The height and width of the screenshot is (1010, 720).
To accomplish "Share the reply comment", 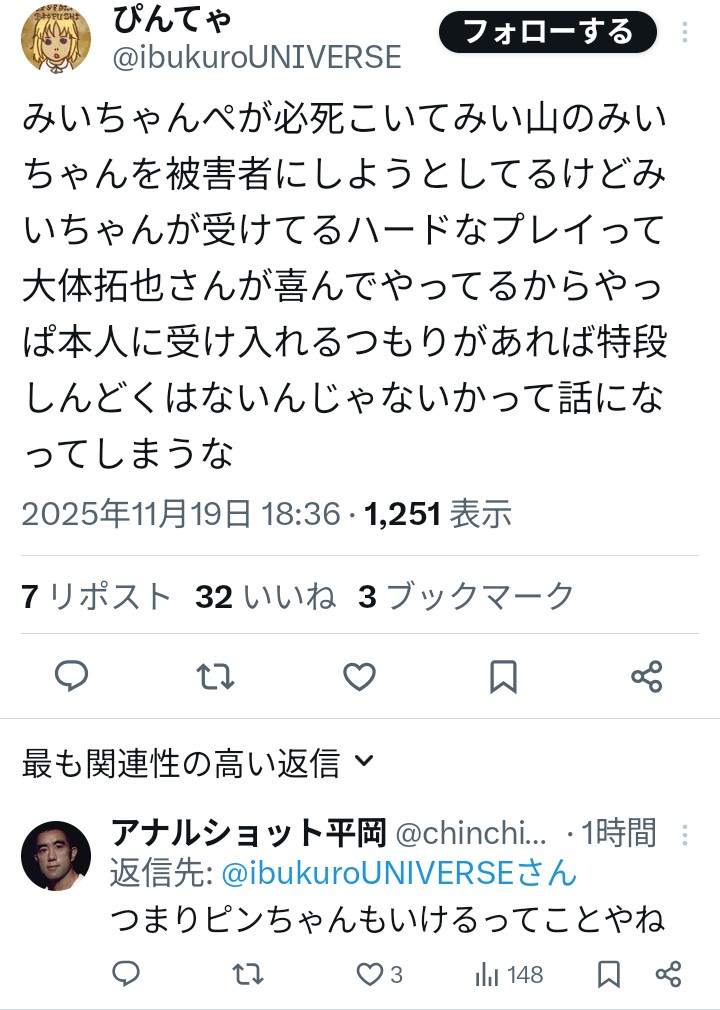I will point(668,974).
